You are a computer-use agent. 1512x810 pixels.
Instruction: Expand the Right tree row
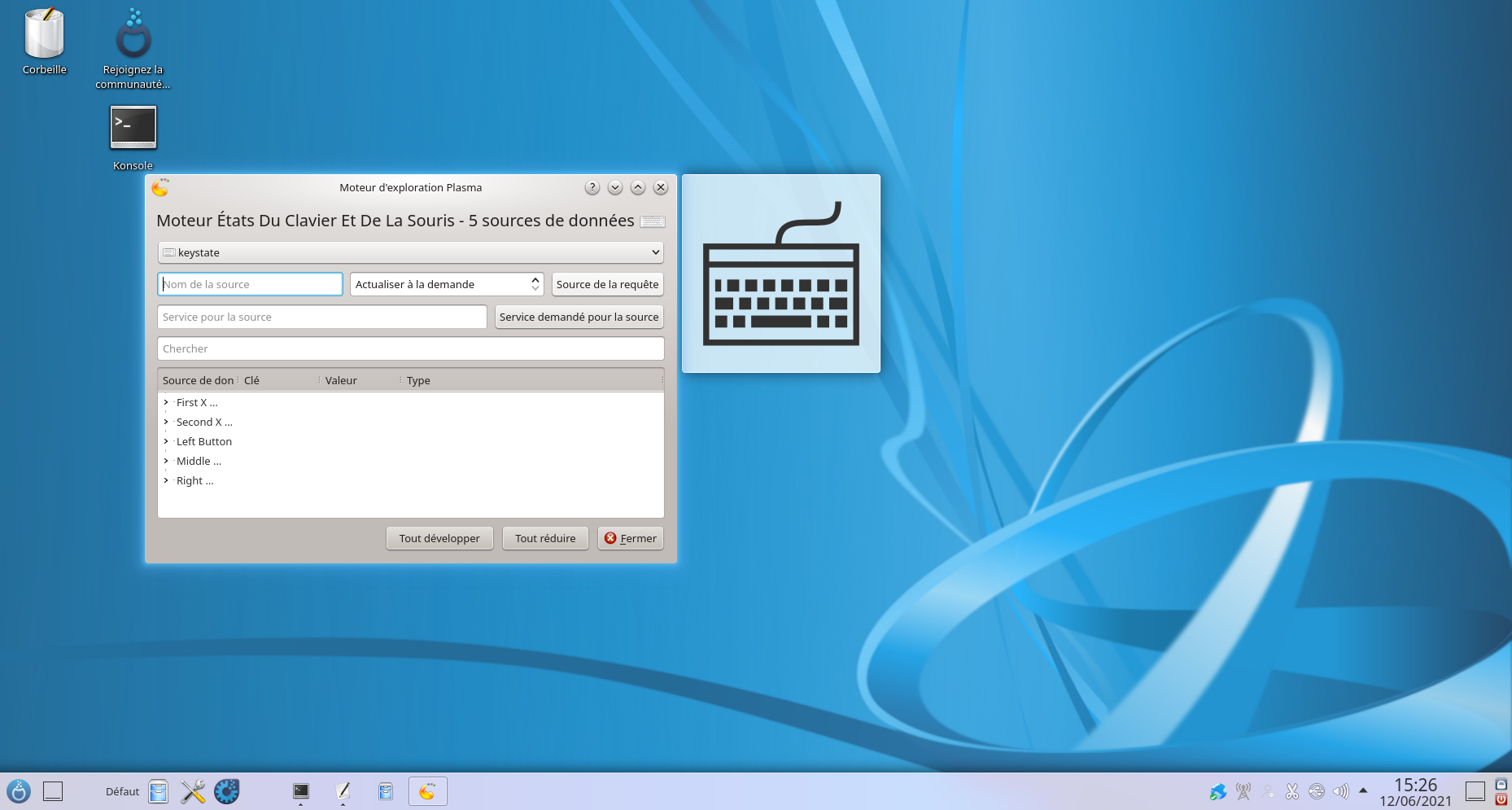166,480
